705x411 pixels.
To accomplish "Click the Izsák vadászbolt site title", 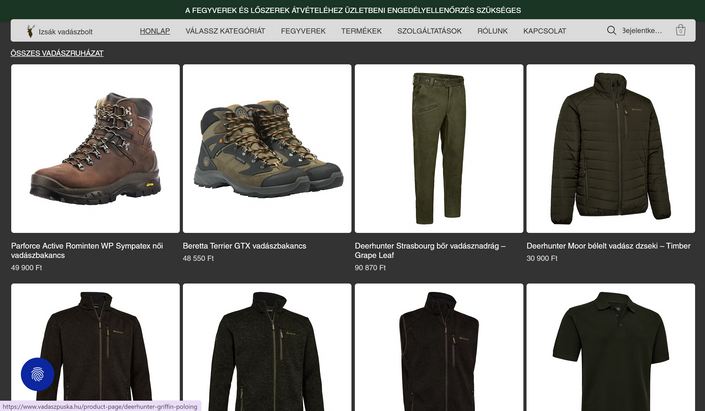I will point(65,31).
